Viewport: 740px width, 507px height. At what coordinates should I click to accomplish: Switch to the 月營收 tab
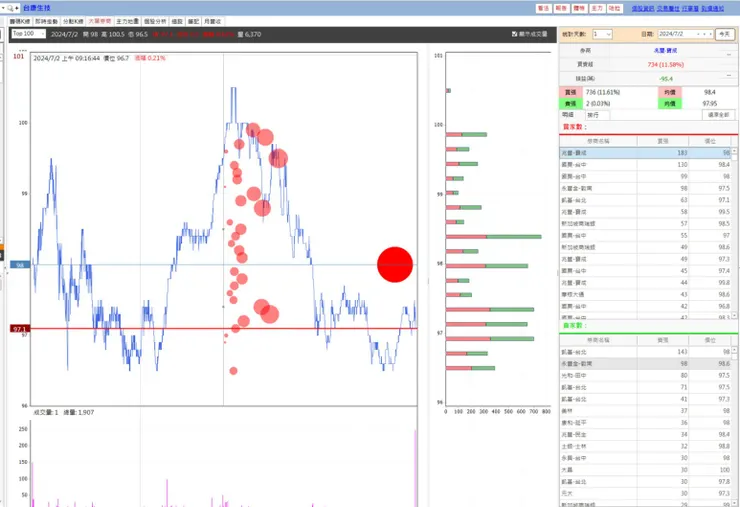[x=212, y=21]
